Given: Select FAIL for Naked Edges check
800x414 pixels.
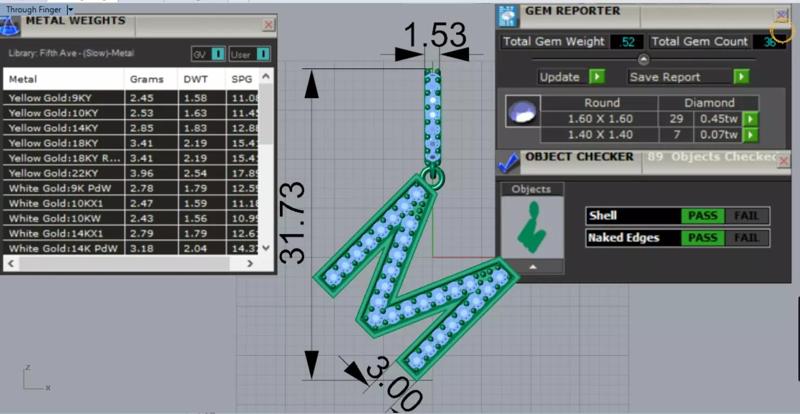Looking at the screenshot, I should (x=746, y=237).
